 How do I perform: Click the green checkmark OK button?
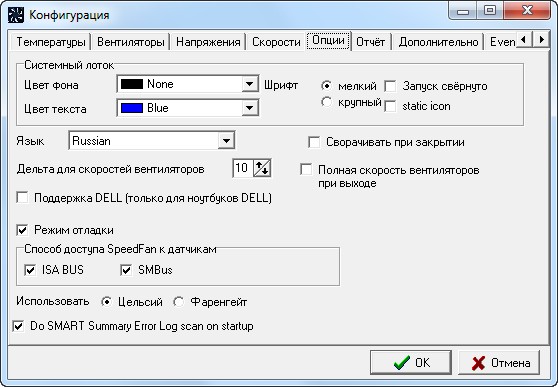[x=411, y=362]
